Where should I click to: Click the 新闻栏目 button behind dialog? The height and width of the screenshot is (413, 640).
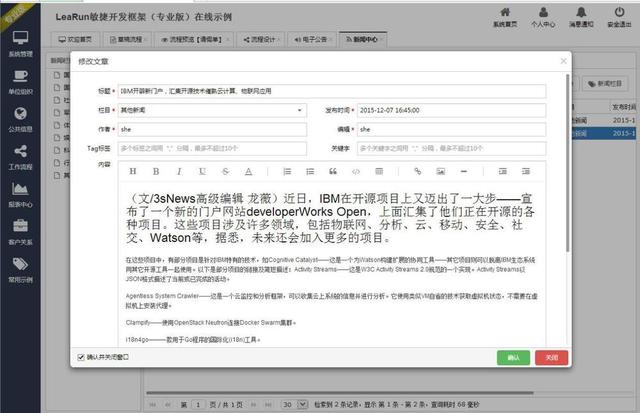(x=605, y=84)
